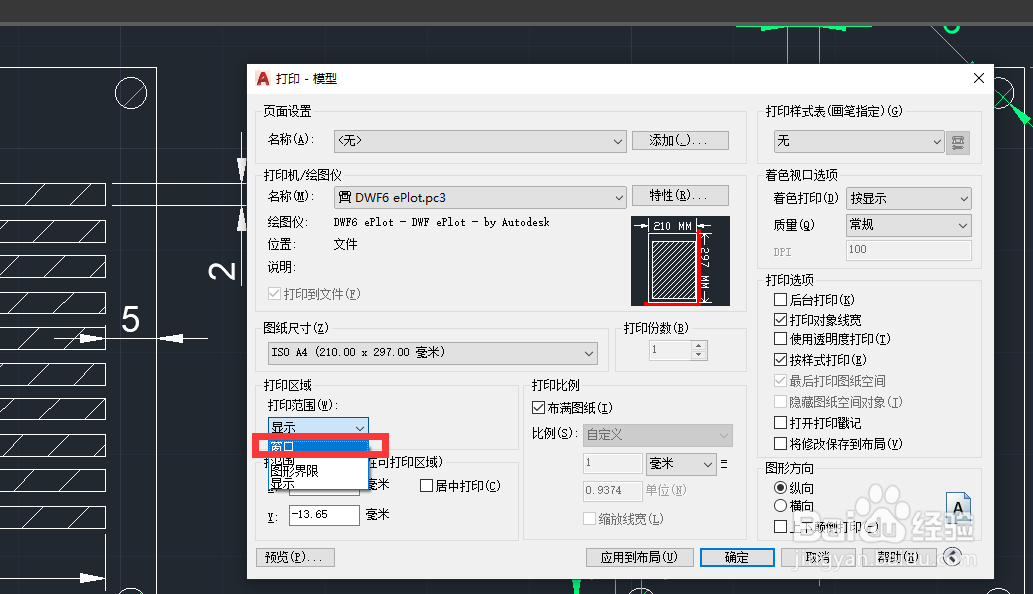Open the 着色打印 shade plot dropdown
The height and width of the screenshot is (594, 1033).
point(964,198)
